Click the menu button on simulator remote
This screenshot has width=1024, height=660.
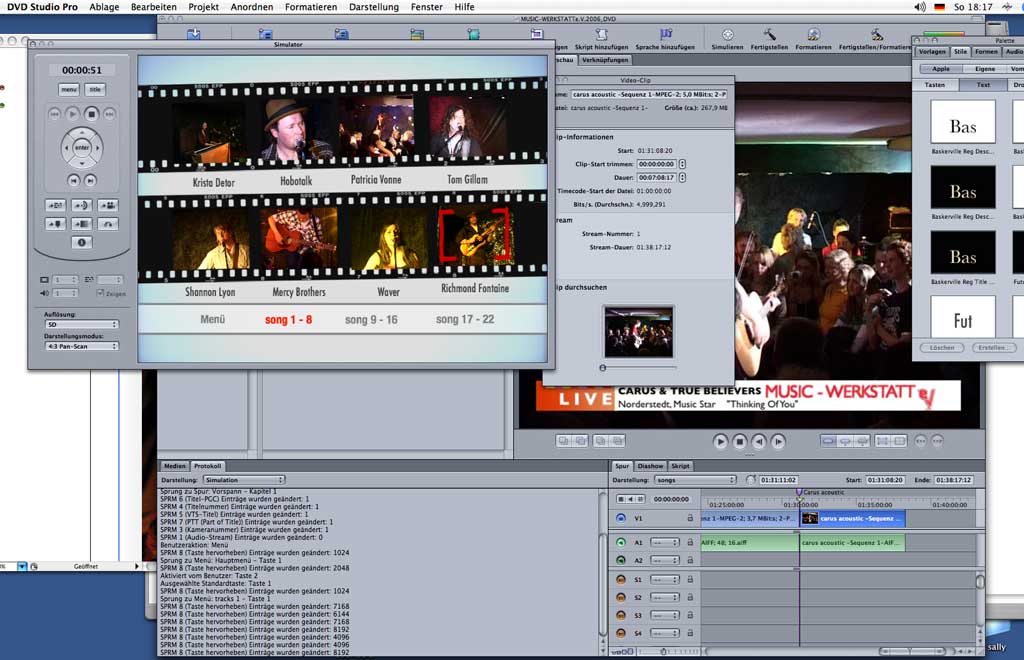click(69, 90)
